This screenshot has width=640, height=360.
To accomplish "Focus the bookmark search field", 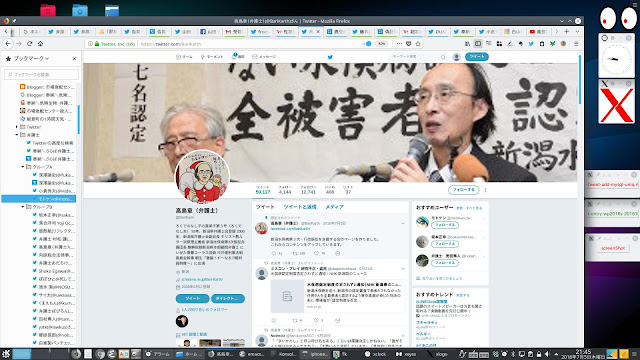I will pos(42,74).
